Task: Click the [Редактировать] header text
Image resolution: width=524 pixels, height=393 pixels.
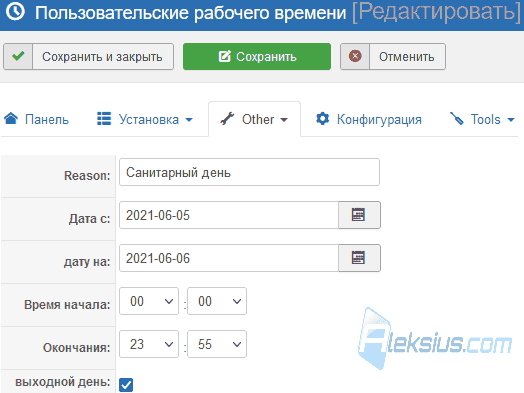Action: [437, 13]
